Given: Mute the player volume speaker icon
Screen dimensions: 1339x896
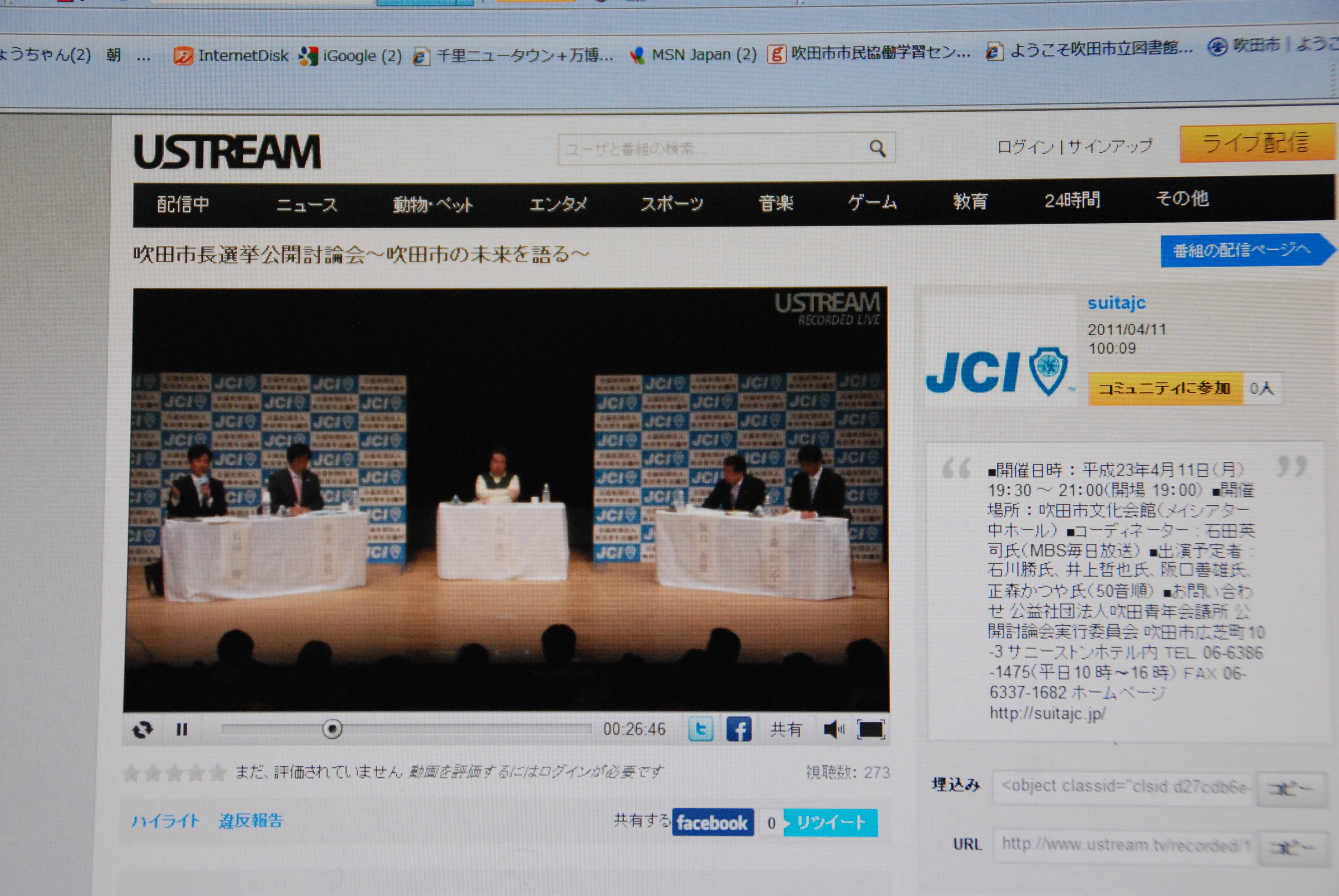Looking at the screenshot, I should tap(833, 729).
